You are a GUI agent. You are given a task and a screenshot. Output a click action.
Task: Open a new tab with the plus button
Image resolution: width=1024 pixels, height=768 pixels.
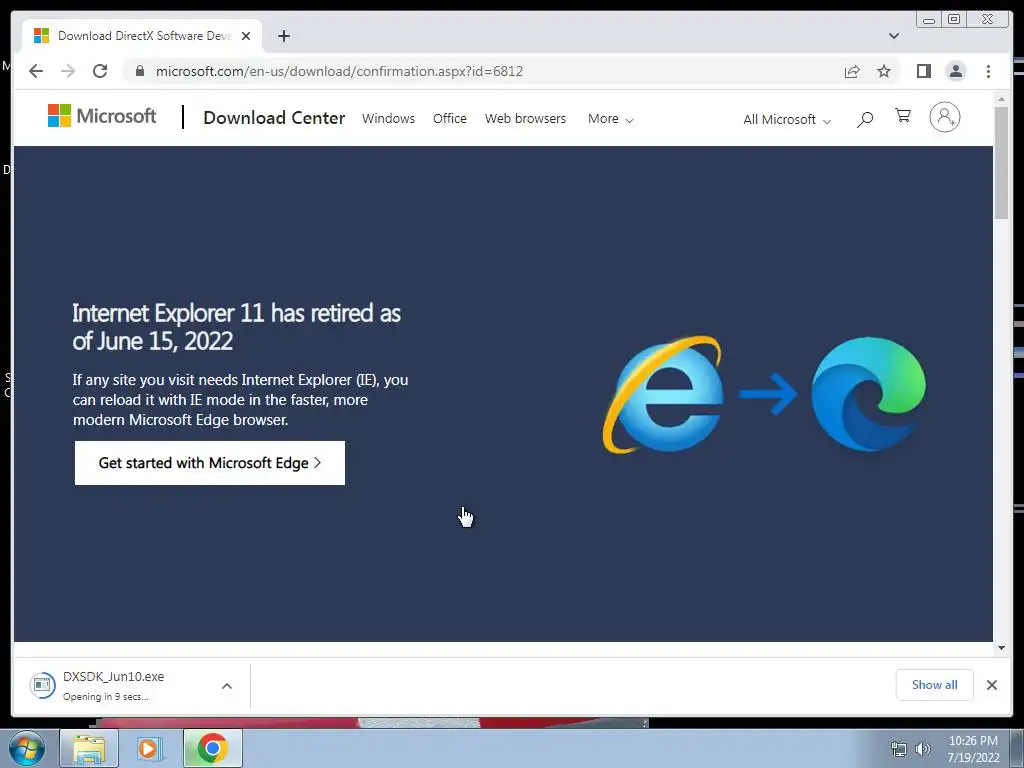tap(283, 36)
